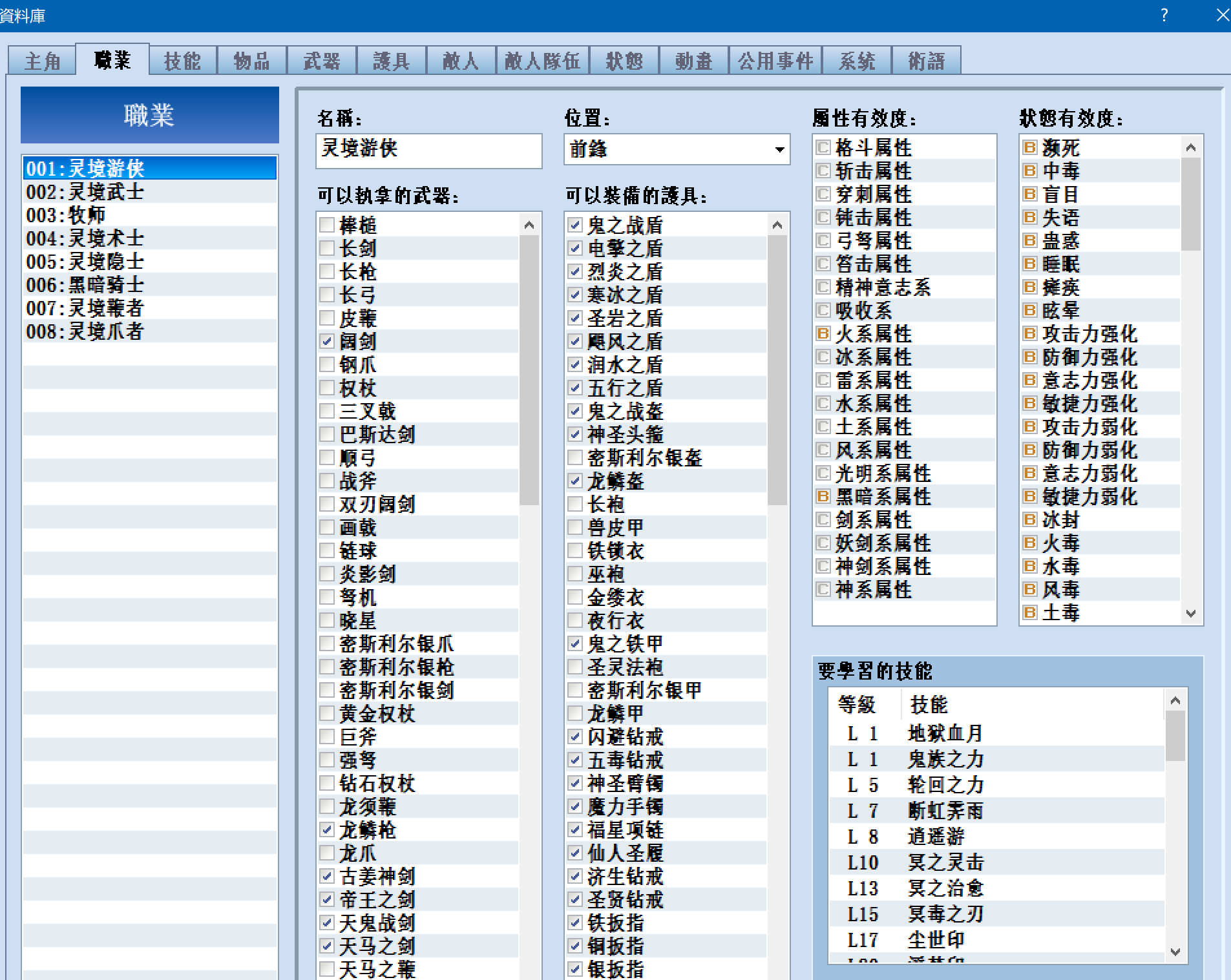Click the 名稱 field containing 灵境游侠
Image resolution: width=1231 pixels, height=980 pixels.
click(429, 151)
